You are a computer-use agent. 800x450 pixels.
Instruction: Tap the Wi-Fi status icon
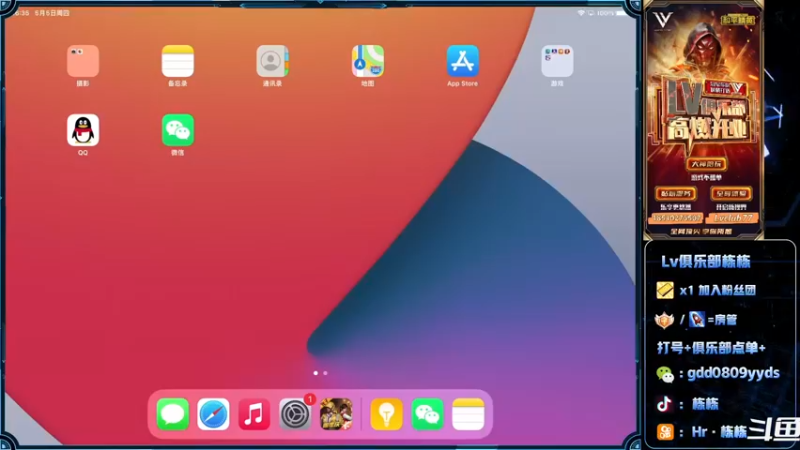[x=581, y=13]
